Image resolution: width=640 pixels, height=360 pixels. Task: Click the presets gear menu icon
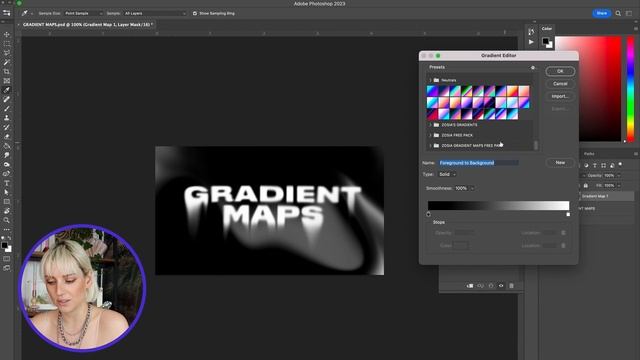tap(533, 67)
